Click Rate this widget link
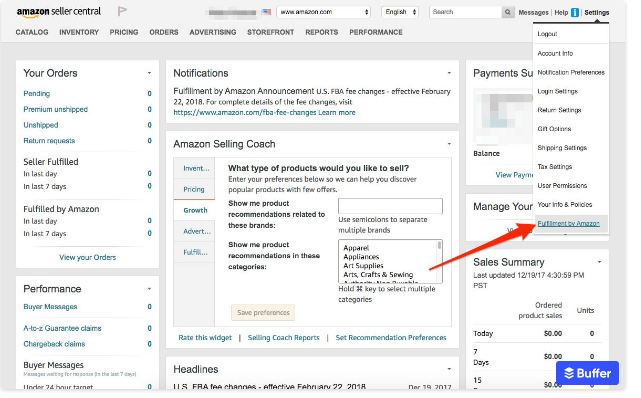 coord(205,338)
